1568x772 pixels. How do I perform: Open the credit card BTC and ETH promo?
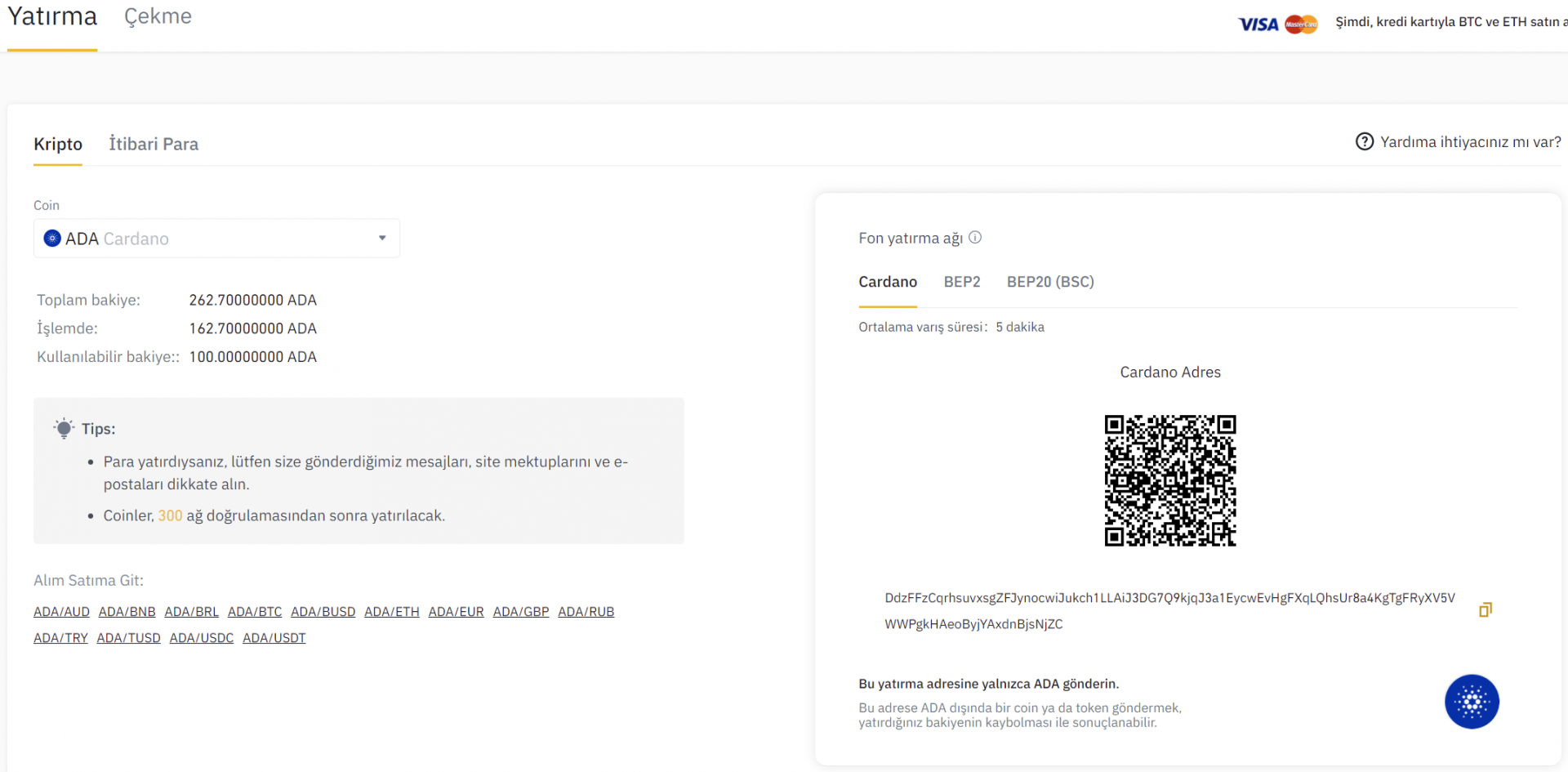pos(1451,22)
